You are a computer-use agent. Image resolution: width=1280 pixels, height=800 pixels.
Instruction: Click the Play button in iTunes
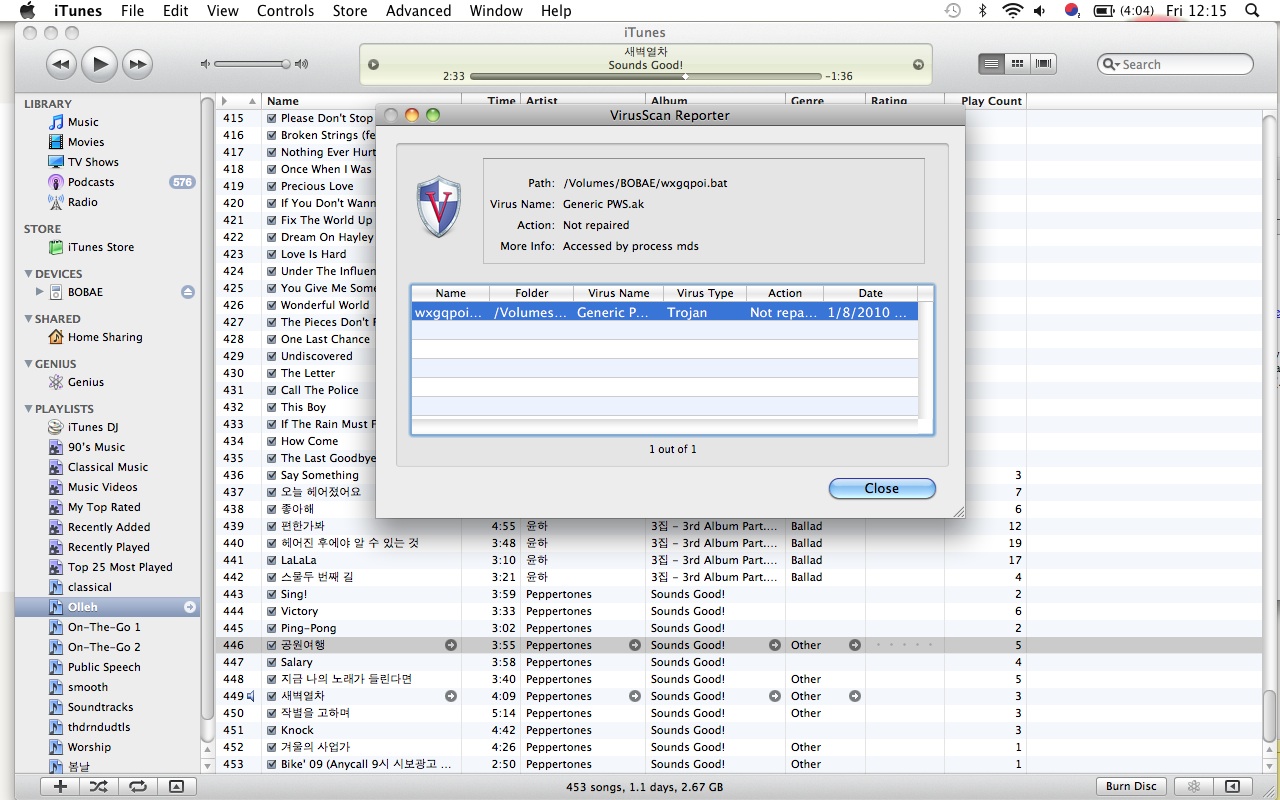click(99, 65)
